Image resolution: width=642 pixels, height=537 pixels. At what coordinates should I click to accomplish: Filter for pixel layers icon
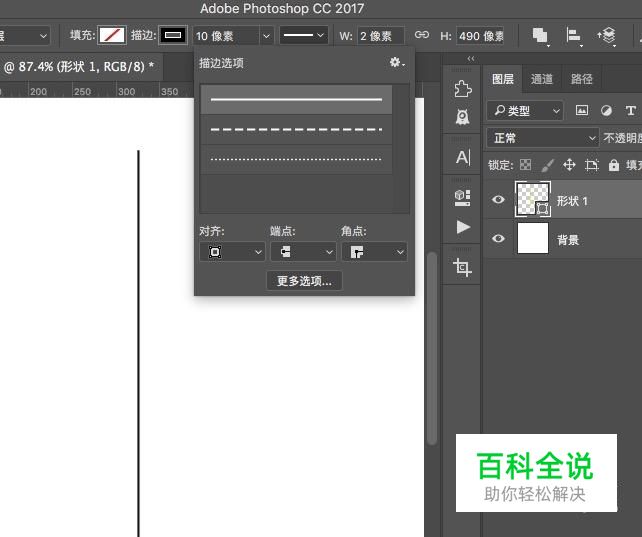pos(582,111)
